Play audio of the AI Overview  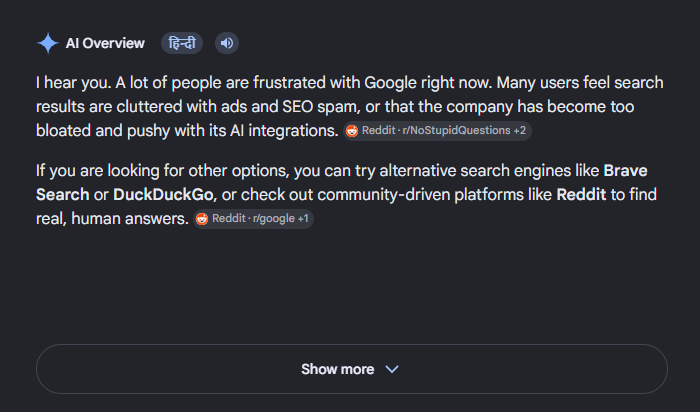(x=227, y=43)
